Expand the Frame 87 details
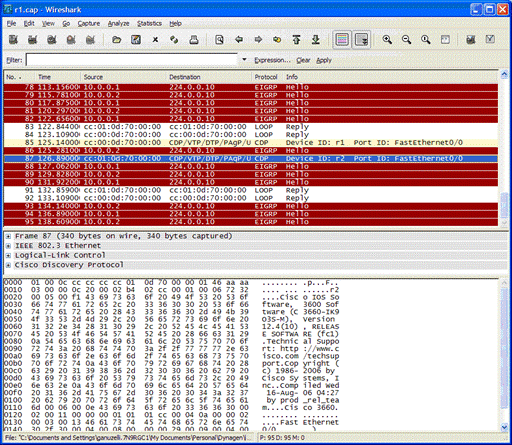512x445 pixels. 8,236
